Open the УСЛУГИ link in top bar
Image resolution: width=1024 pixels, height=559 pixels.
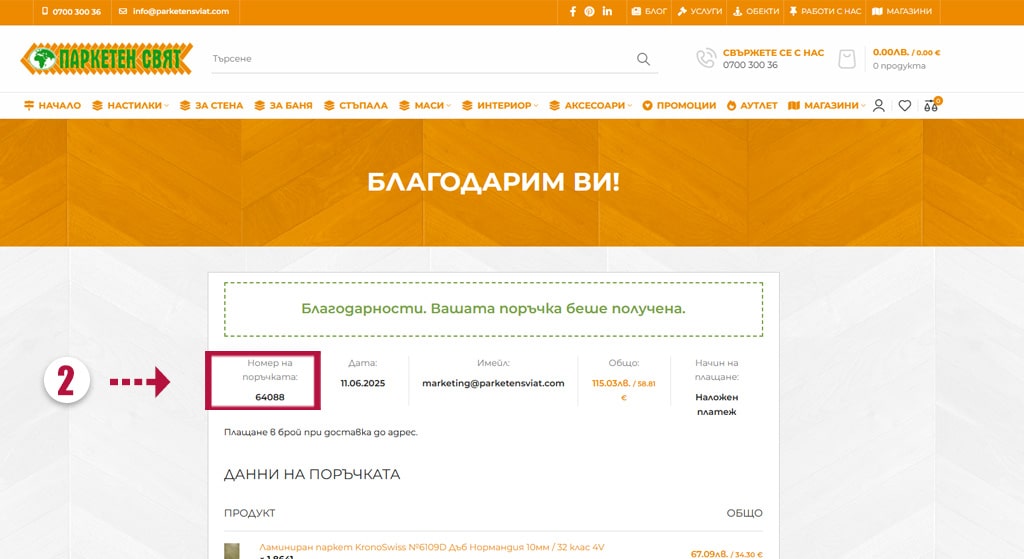700,11
